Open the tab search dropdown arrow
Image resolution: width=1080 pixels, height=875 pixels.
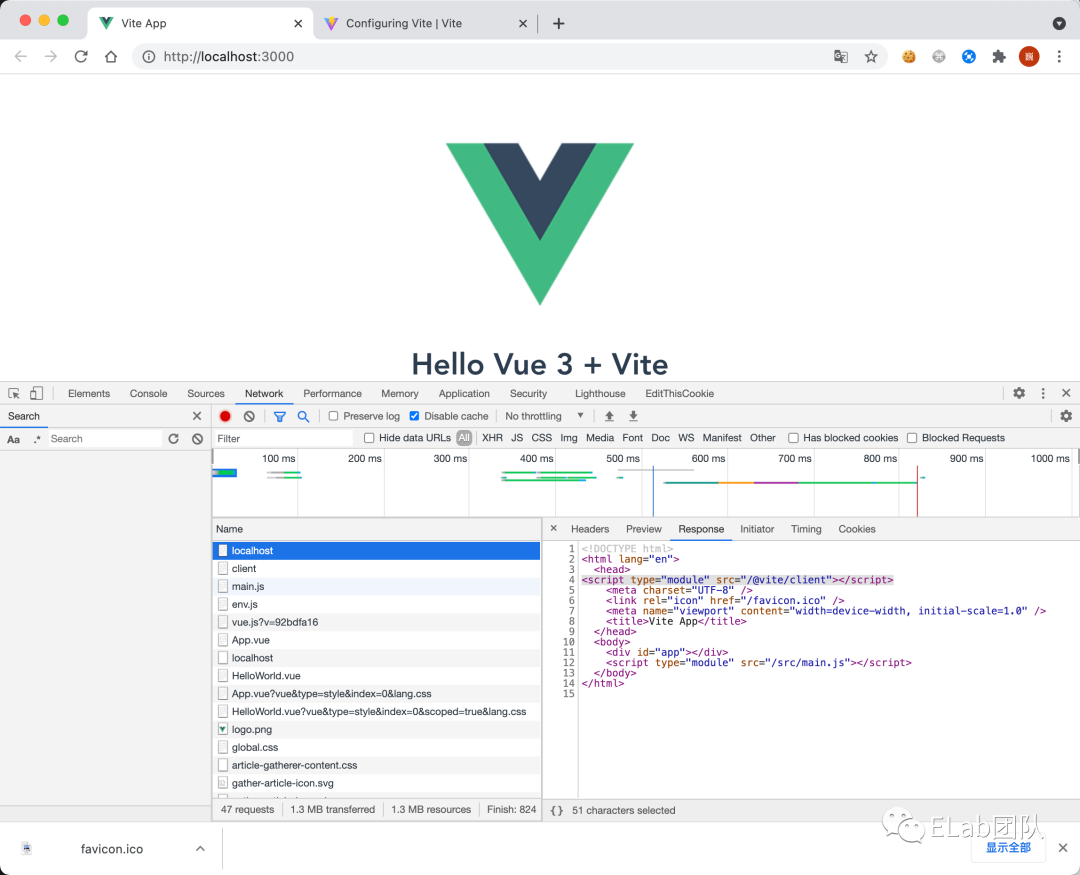point(1059,23)
